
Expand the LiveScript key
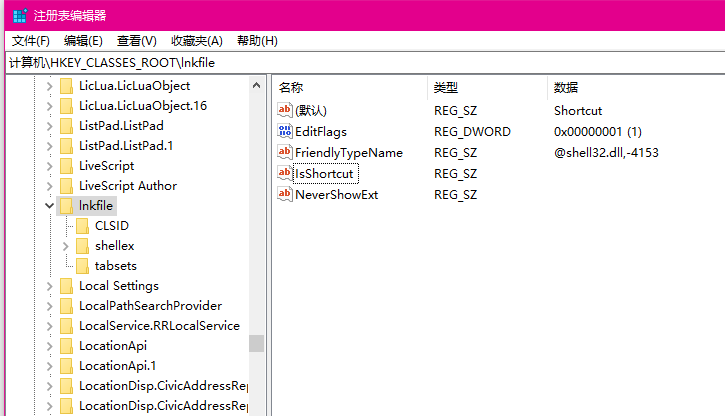point(49,166)
